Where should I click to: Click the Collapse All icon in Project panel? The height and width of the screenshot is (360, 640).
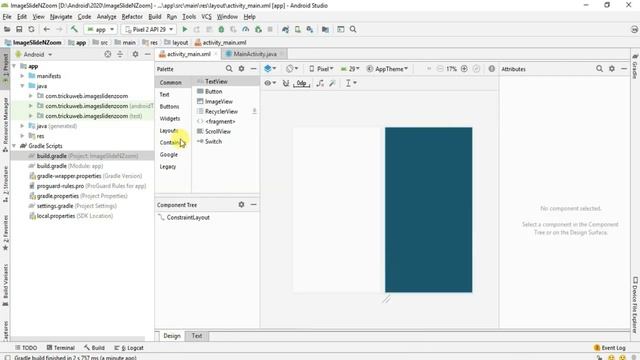coord(120,54)
